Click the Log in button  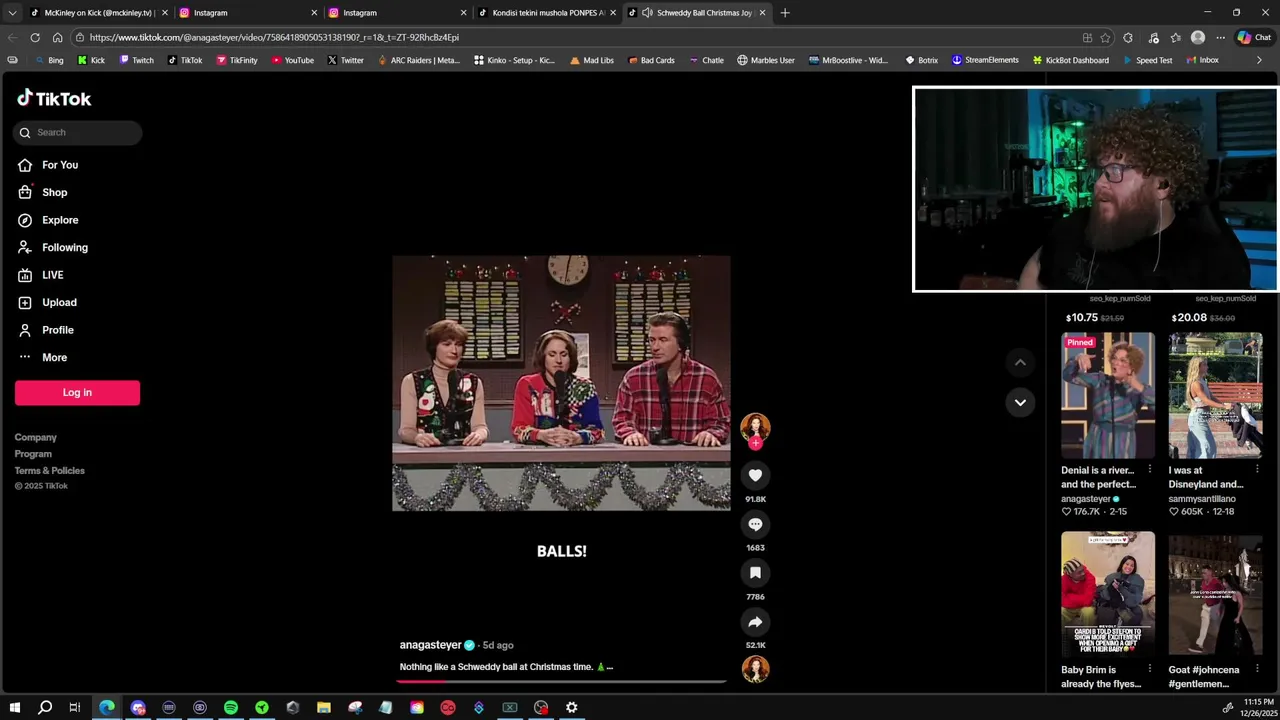[77, 392]
